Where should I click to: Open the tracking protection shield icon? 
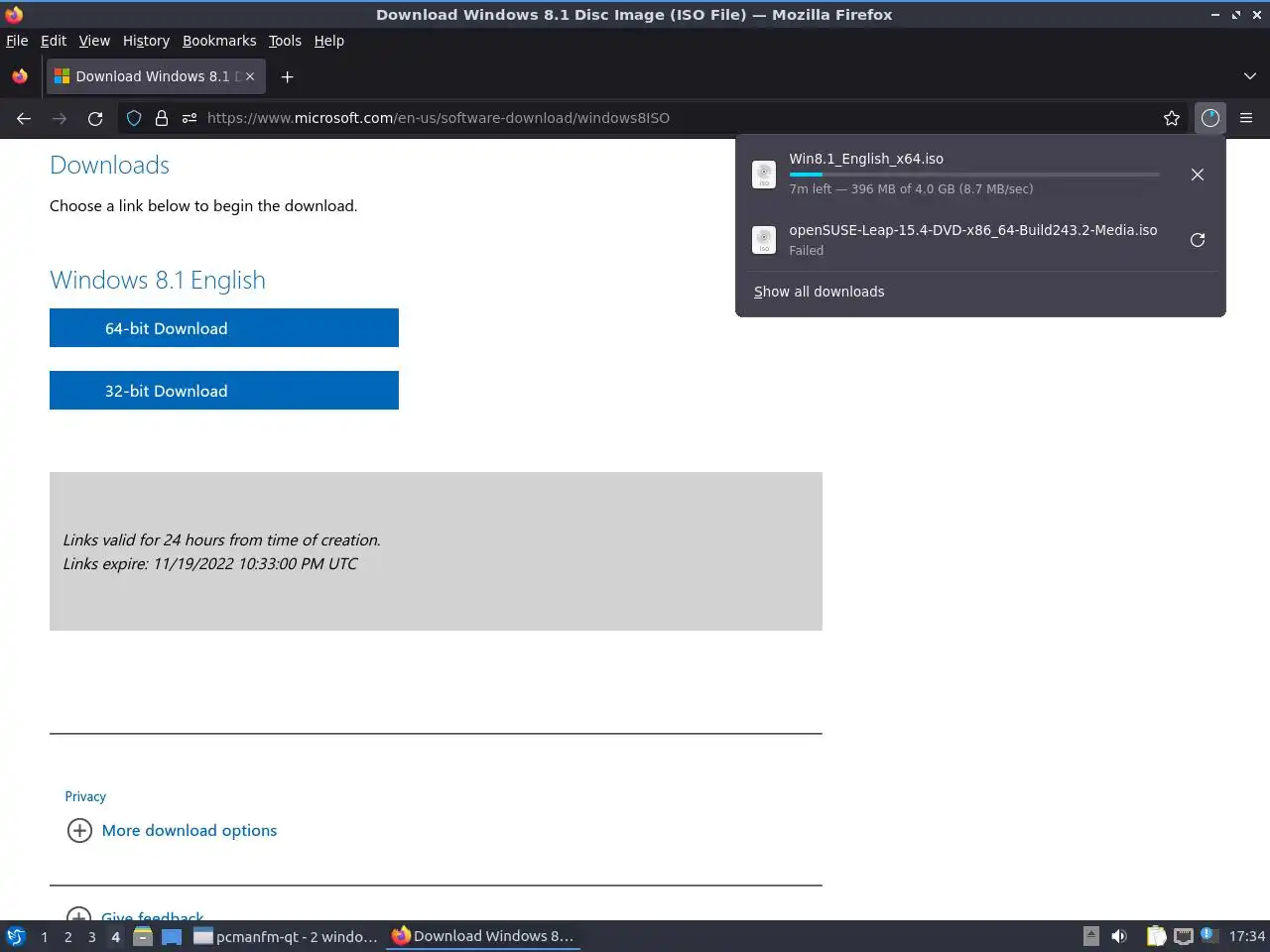134,118
